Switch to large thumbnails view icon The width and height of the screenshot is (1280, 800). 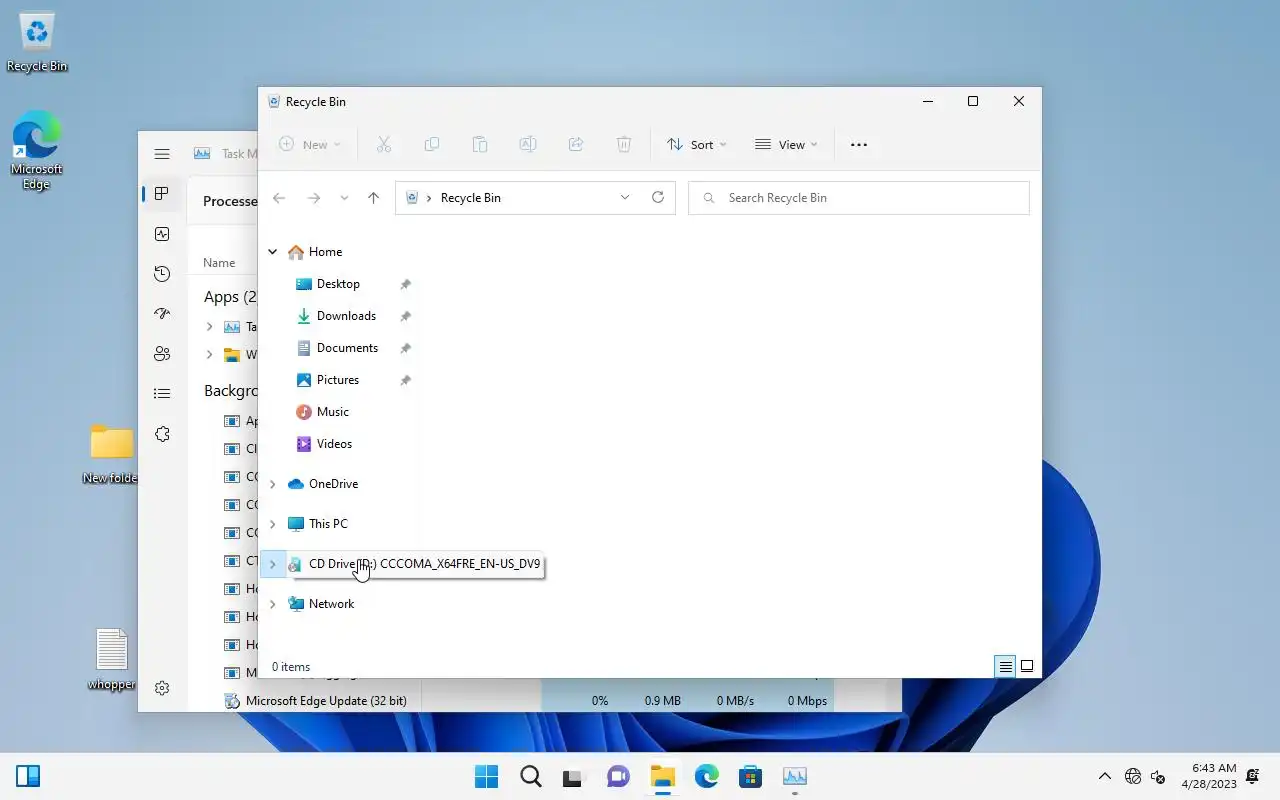pos(1027,666)
